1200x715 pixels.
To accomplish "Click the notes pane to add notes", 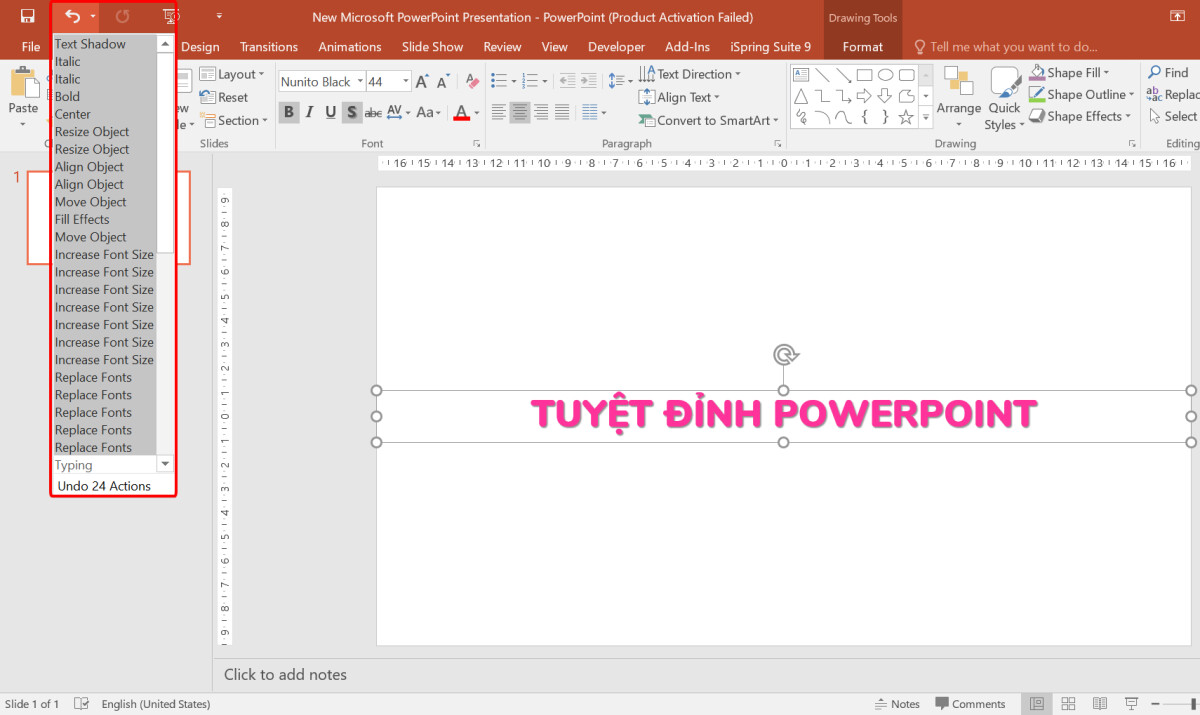I will 286,675.
